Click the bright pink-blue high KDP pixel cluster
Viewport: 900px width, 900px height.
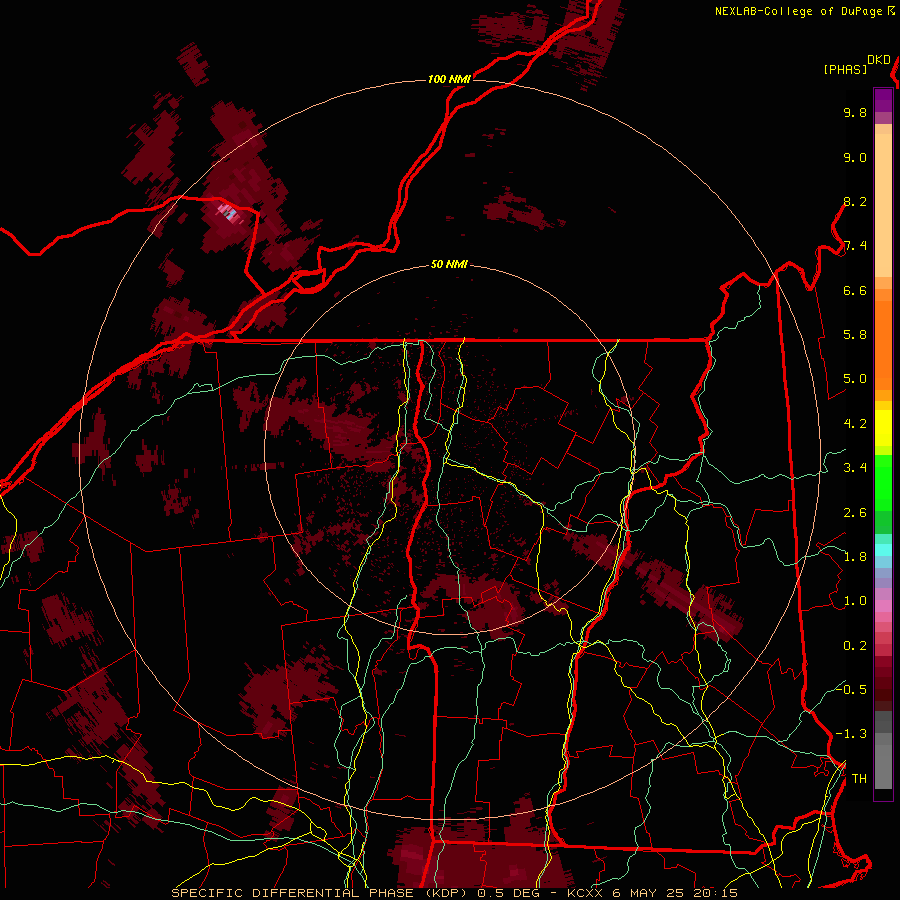tap(227, 212)
